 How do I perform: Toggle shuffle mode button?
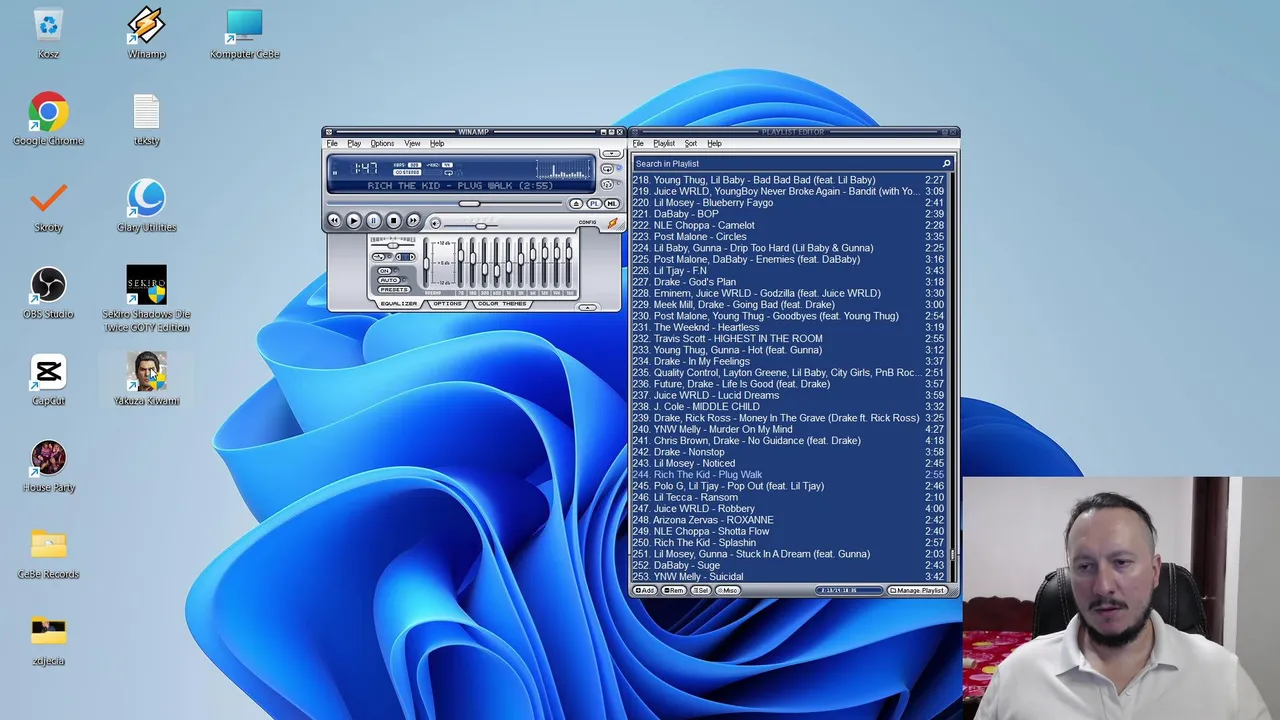[607, 184]
